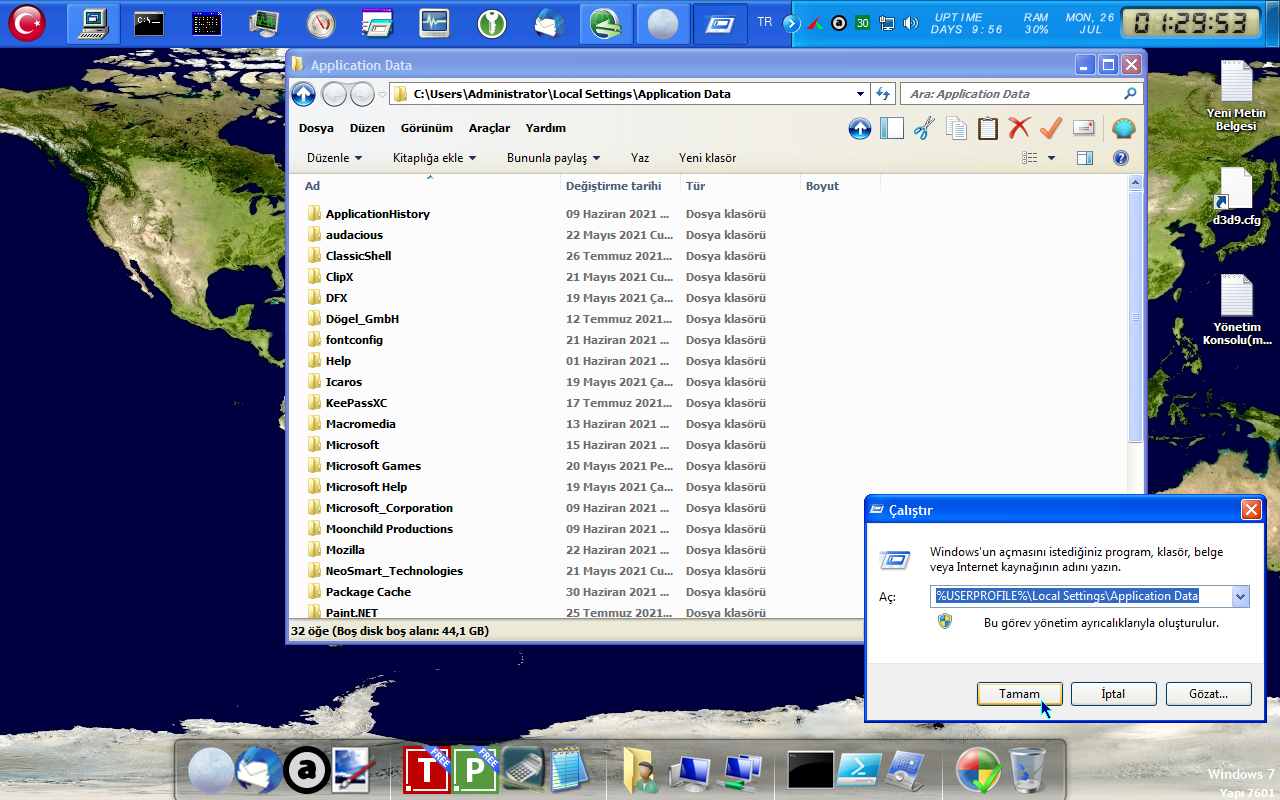This screenshot has height=800, width=1280.
Task: Click the Yeni klasör button
Action: (707, 158)
